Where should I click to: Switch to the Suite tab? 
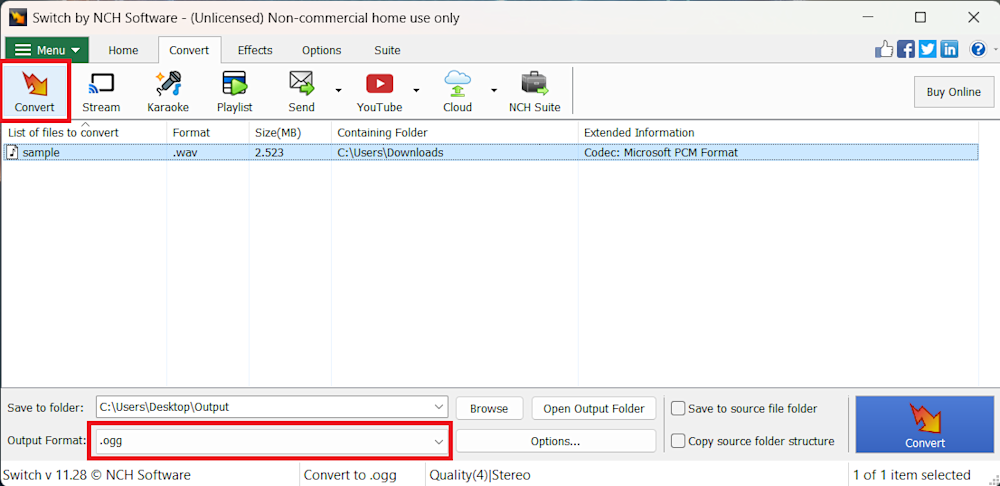[x=388, y=50]
